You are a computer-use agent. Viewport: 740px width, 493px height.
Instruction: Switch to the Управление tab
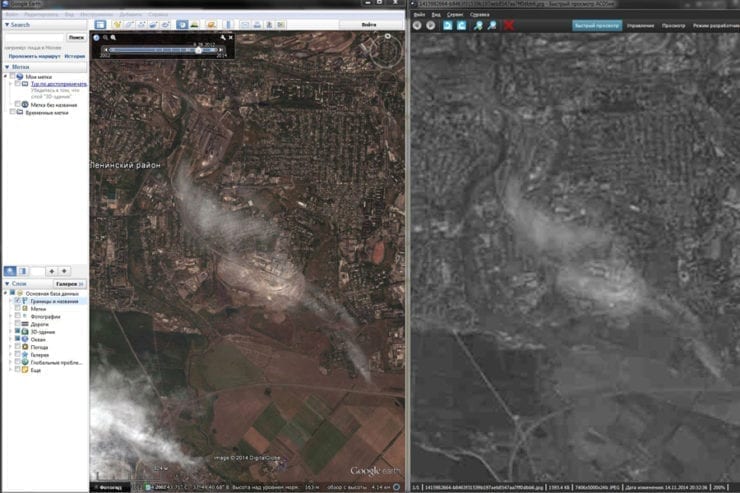click(640, 25)
